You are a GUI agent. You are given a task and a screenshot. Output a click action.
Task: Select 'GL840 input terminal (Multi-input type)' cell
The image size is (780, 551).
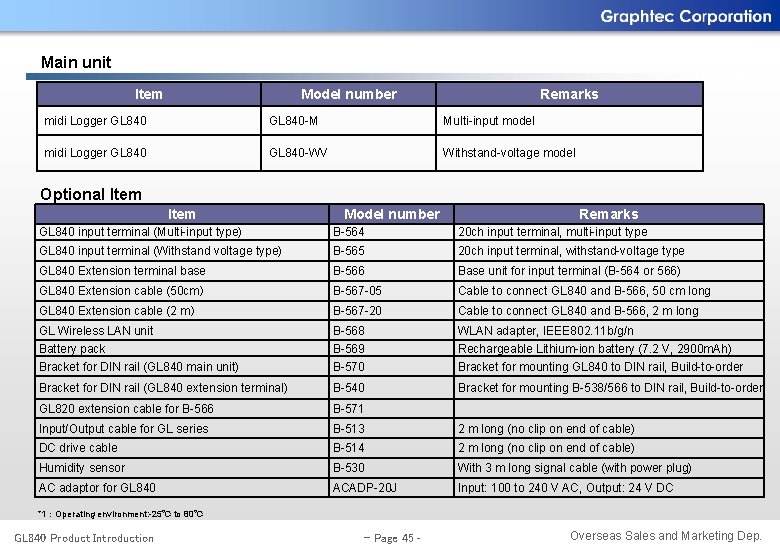(182, 232)
